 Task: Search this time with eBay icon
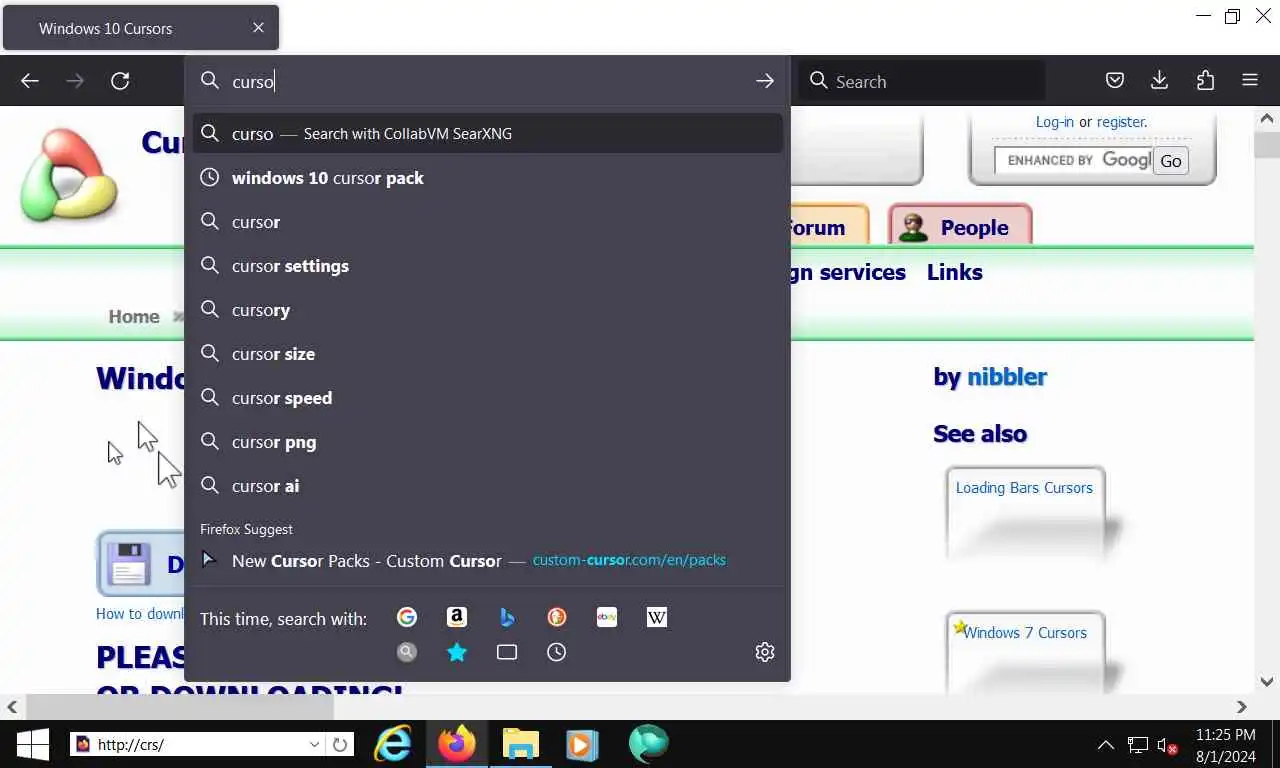(x=607, y=617)
